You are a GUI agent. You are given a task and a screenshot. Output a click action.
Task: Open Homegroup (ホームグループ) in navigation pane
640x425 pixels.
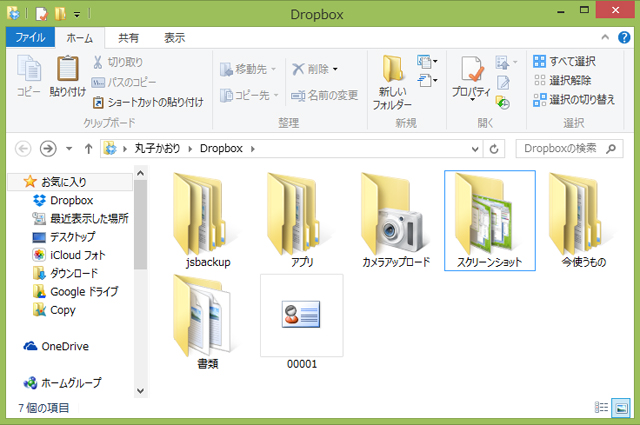point(62,383)
